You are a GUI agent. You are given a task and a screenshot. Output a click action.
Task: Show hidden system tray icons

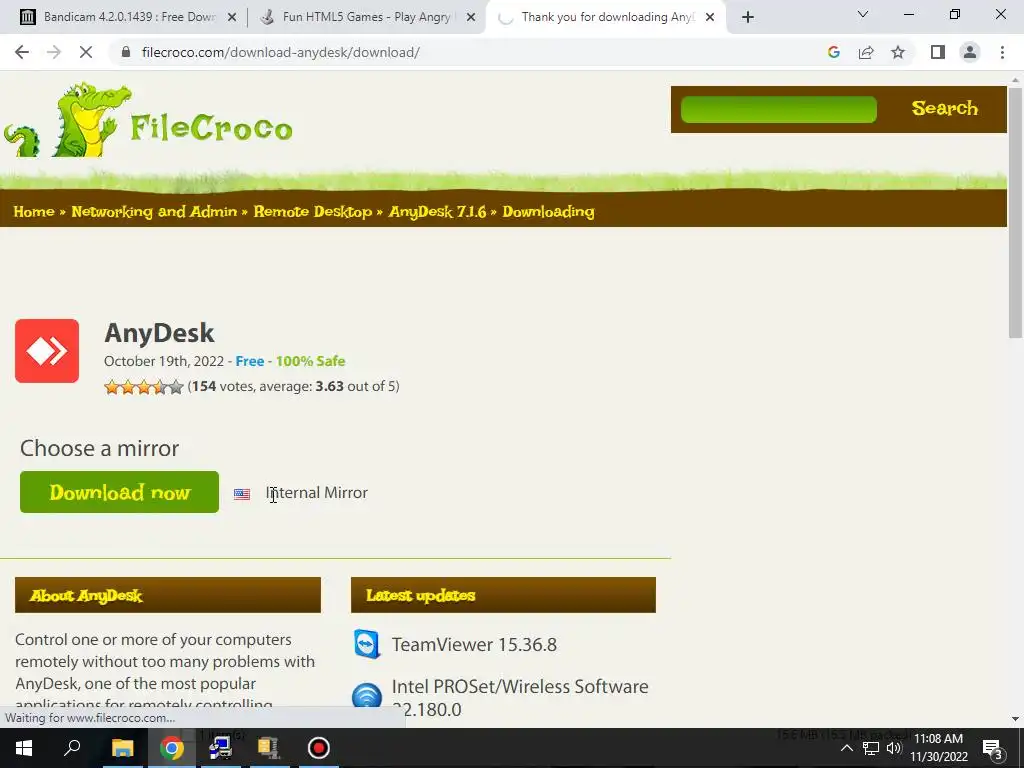(846, 748)
